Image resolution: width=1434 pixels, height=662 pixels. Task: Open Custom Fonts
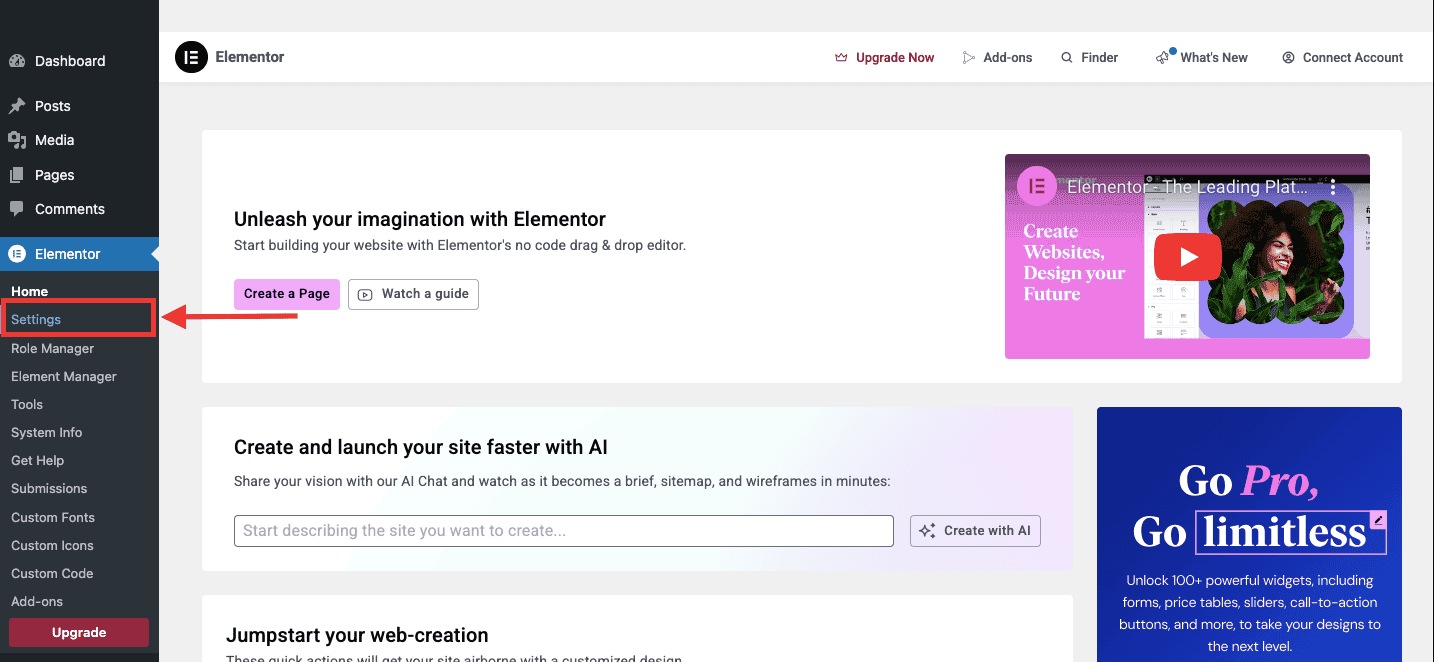(x=53, y=517)
